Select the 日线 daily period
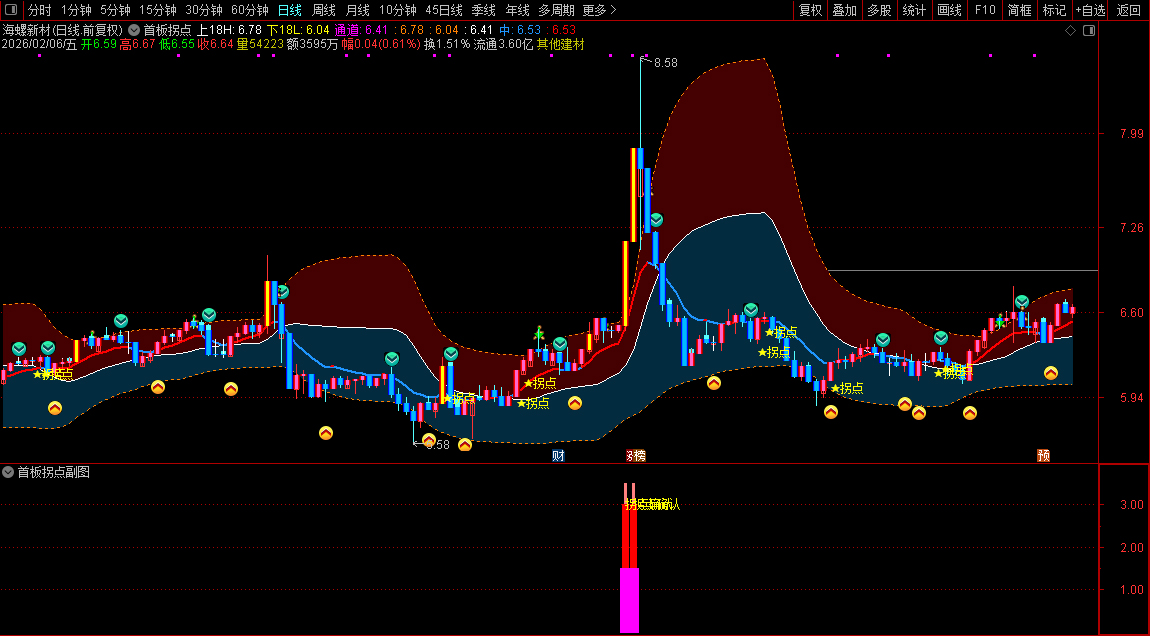1150x636 pixels. pyautogui.click(x=290, y=10)
